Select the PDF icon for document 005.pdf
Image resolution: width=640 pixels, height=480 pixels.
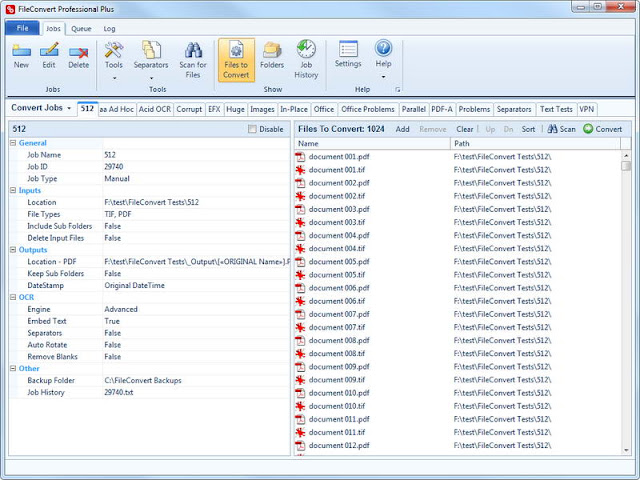(300, 262)
